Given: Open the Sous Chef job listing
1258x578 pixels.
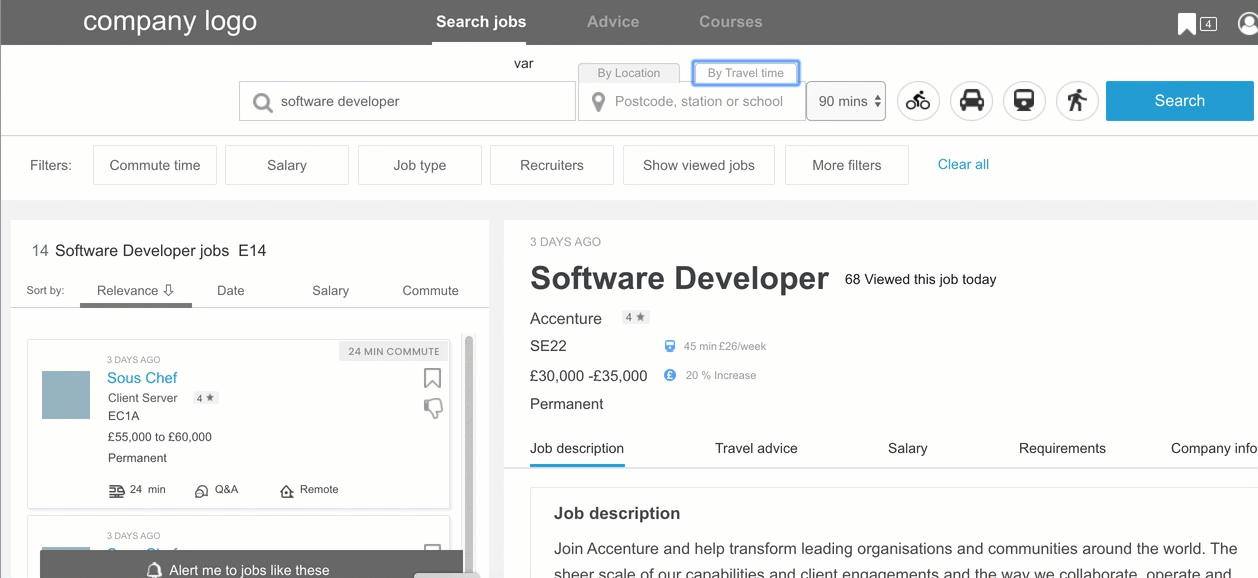Looking at the screenshot, I should click(x=142, y=378).
